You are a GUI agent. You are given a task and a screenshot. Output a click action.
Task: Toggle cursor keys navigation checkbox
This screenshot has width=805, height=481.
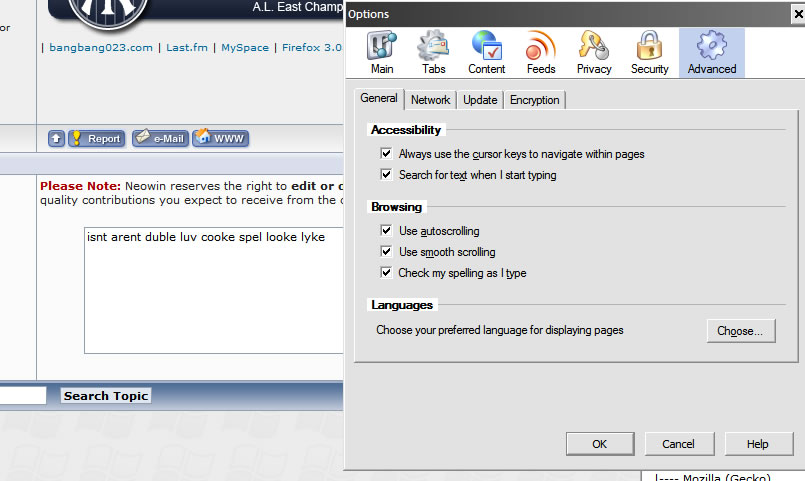point(386,153)
